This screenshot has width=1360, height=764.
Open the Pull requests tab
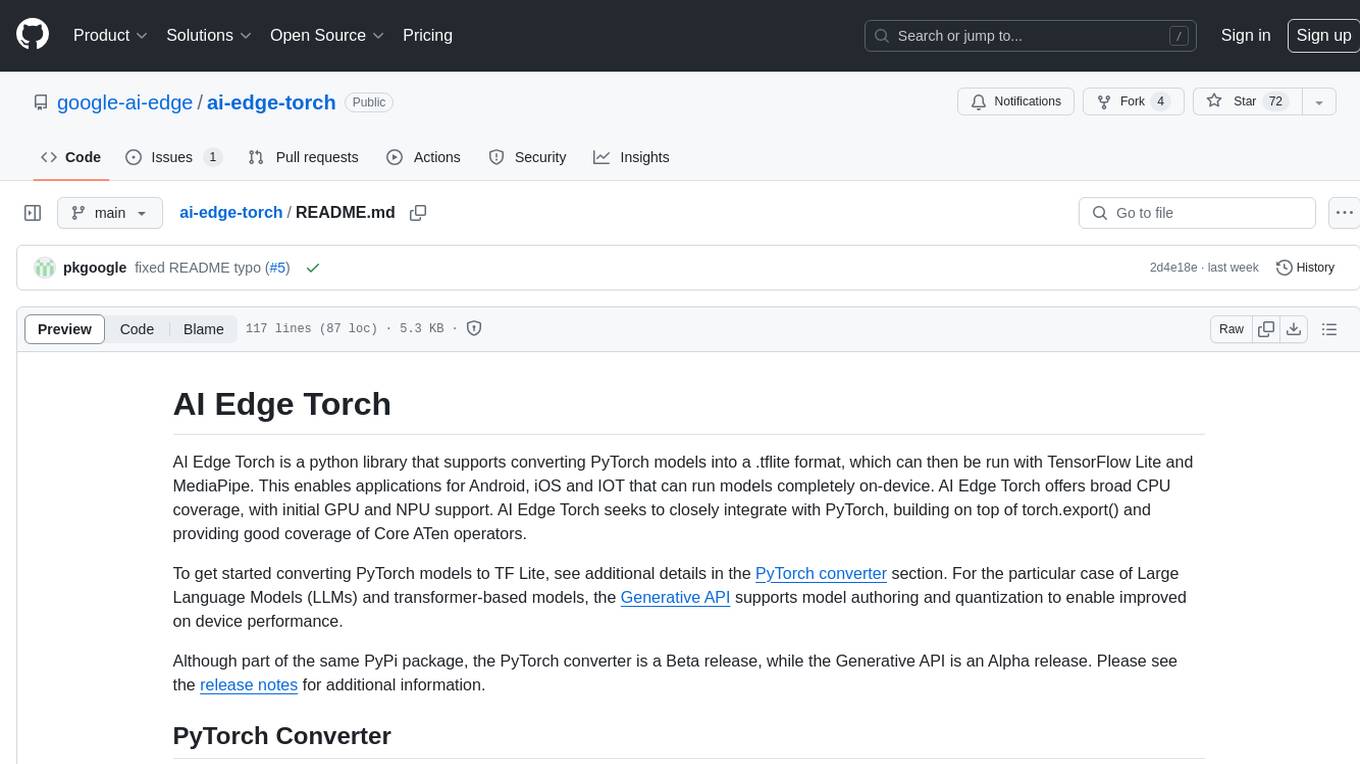(303, 157)
